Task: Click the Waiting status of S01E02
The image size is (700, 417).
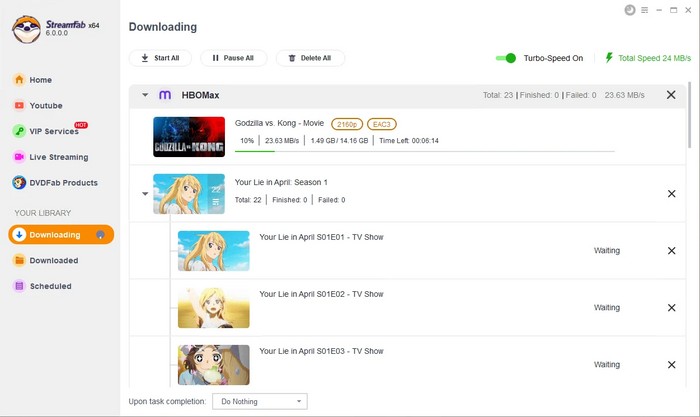Action: pyautogui.click(x=607, y=308)
